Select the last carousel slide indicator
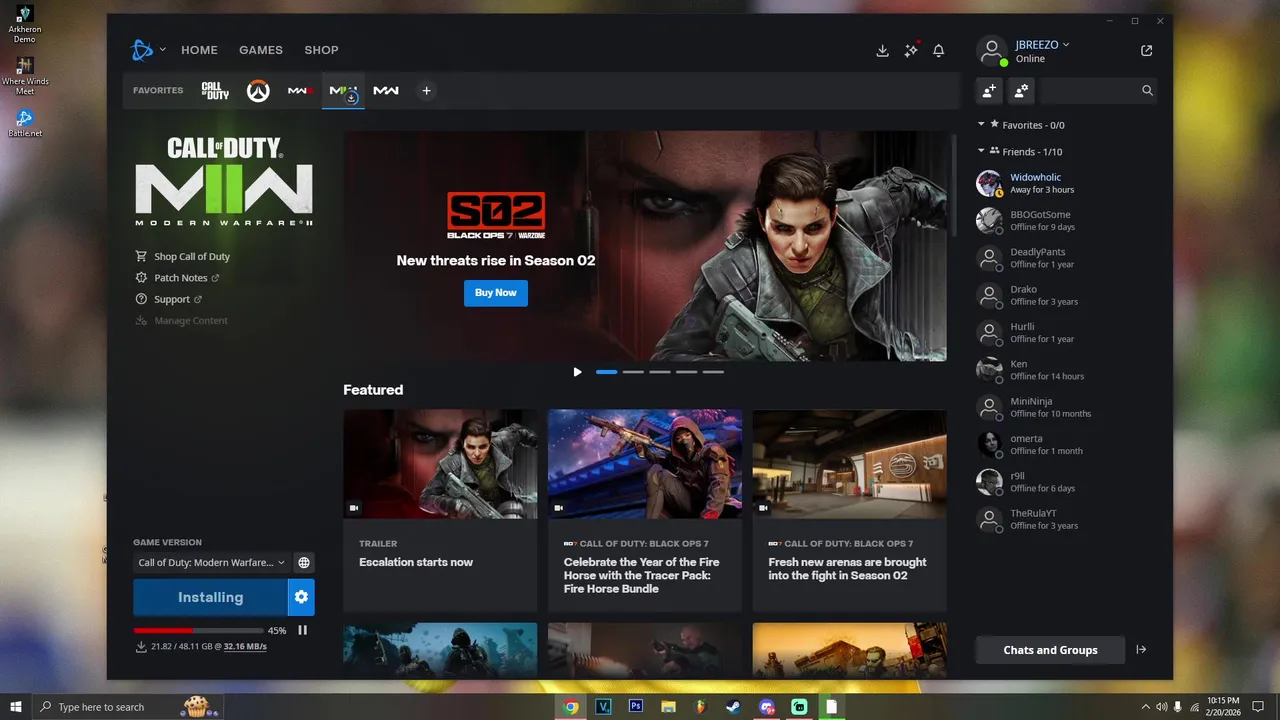1280x720 pixels. (x=713, y=372)
